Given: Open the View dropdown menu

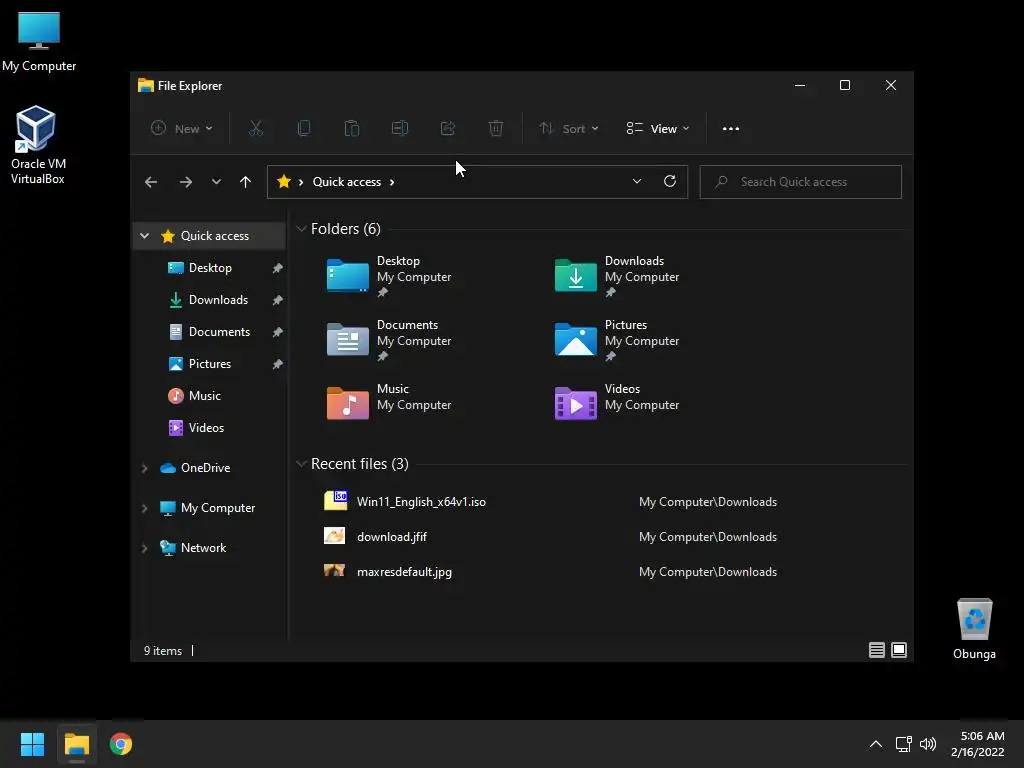Looking at the screenshot, I should point(658,129).
